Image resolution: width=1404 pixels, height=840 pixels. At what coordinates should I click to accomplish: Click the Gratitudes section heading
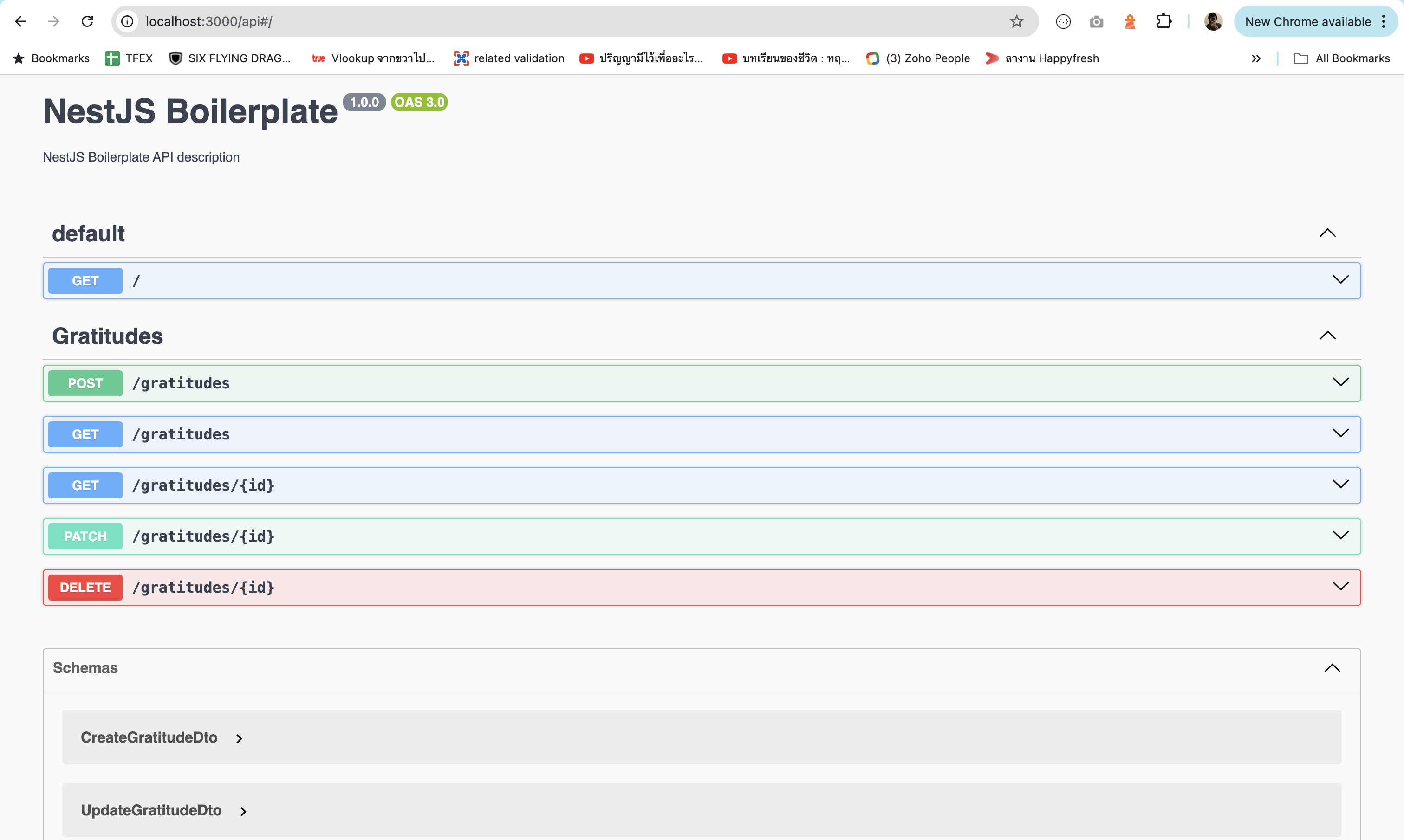[x=108, y=336]
